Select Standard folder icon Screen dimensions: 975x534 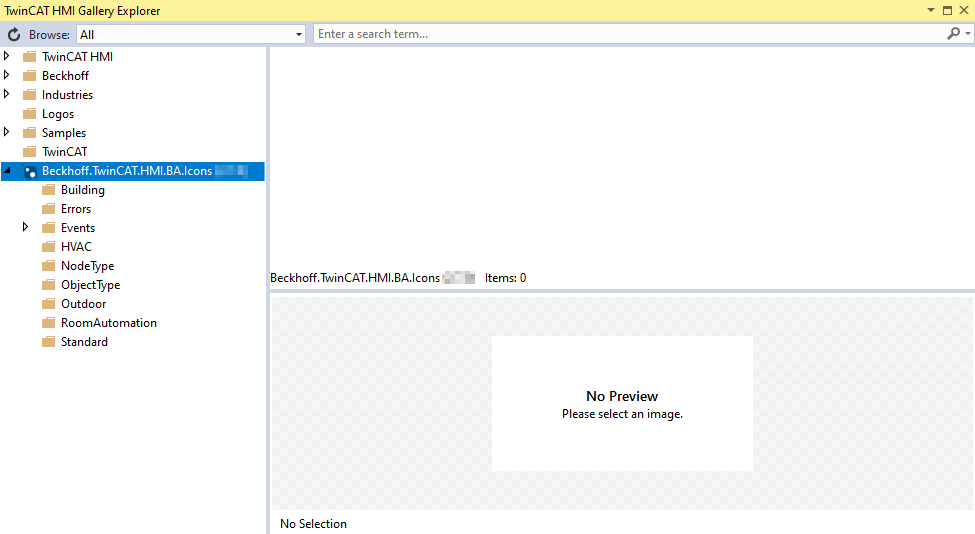49,342
